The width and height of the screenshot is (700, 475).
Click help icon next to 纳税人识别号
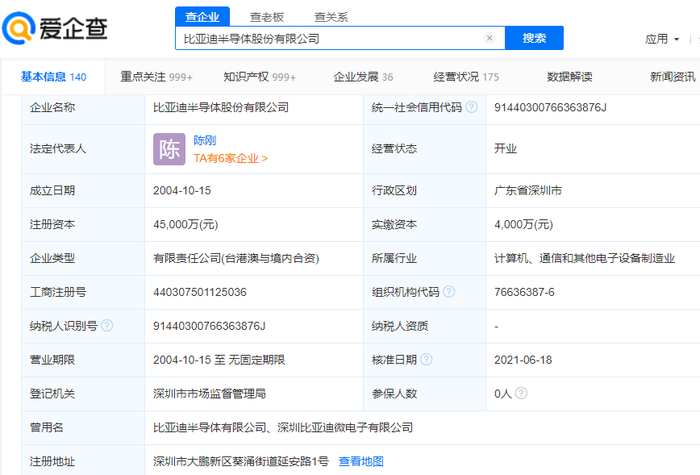tap(107, 326)
